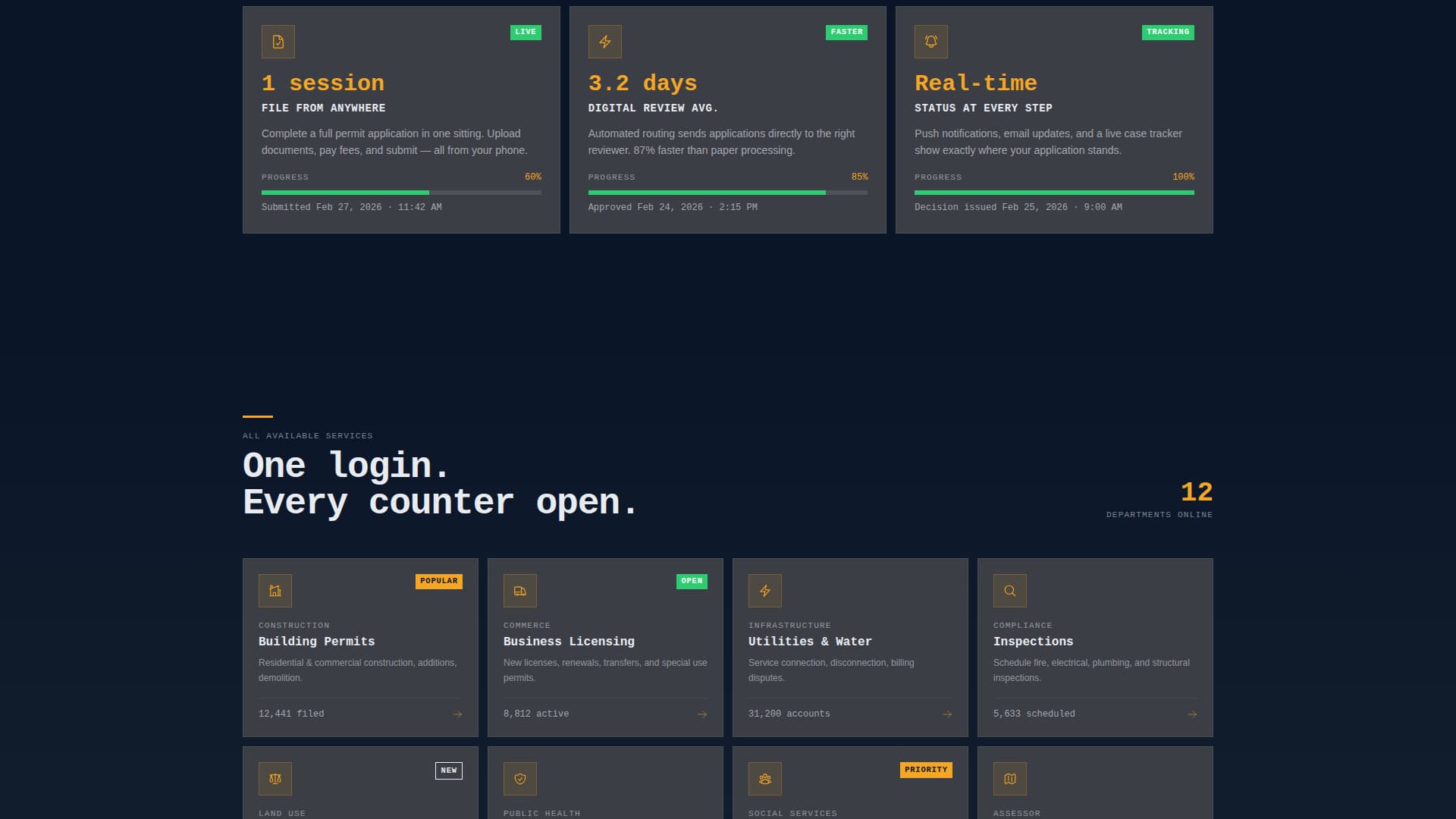The height and width of the screenshot is (819, 1456).
Task: Click the STATUS AT EVERY STEP subtitle
Action: [984, 108]
